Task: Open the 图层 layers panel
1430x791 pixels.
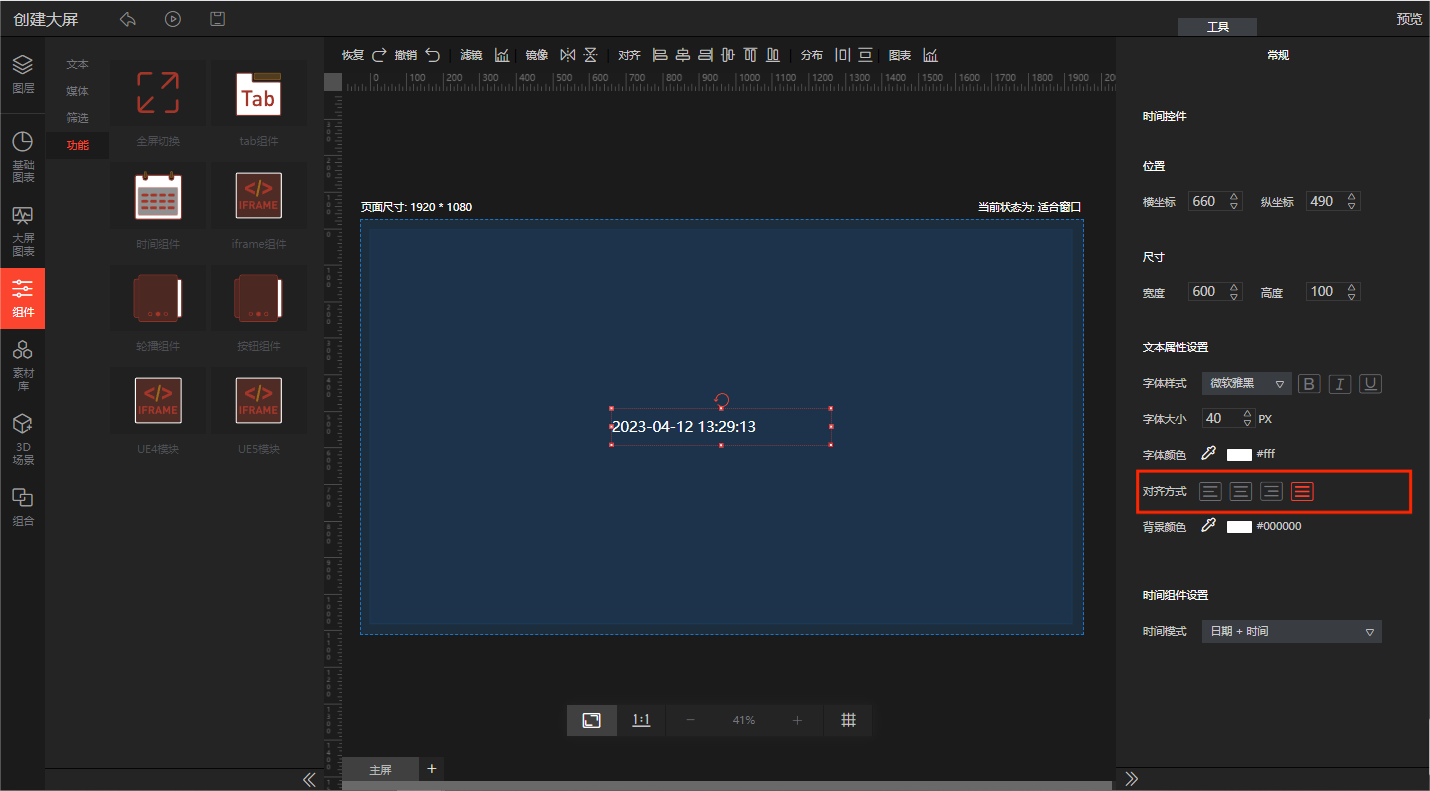Action: point(23,74)
